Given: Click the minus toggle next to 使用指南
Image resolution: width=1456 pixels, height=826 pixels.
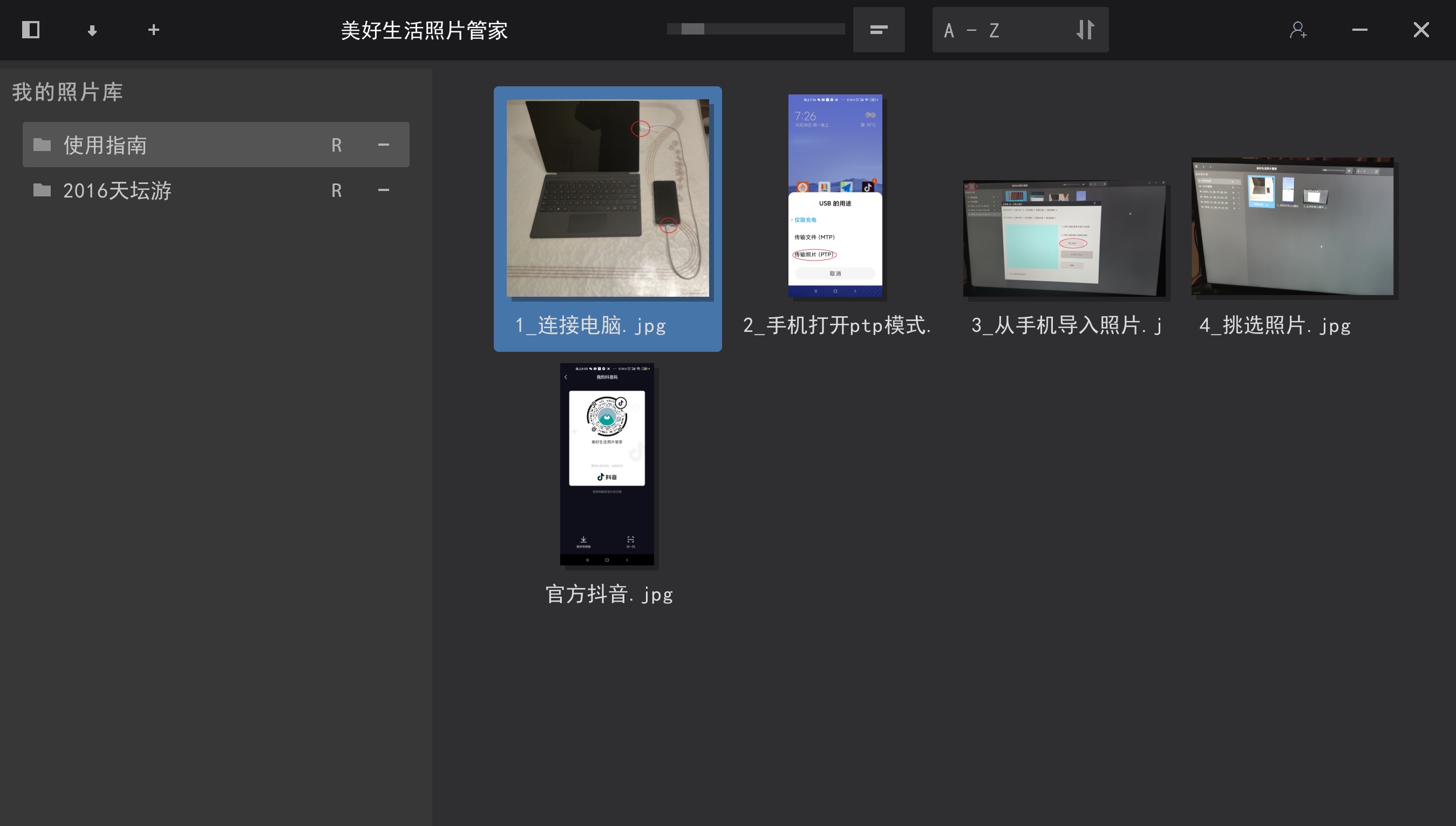Looking at the screenshot, I should tap(384, 145).
